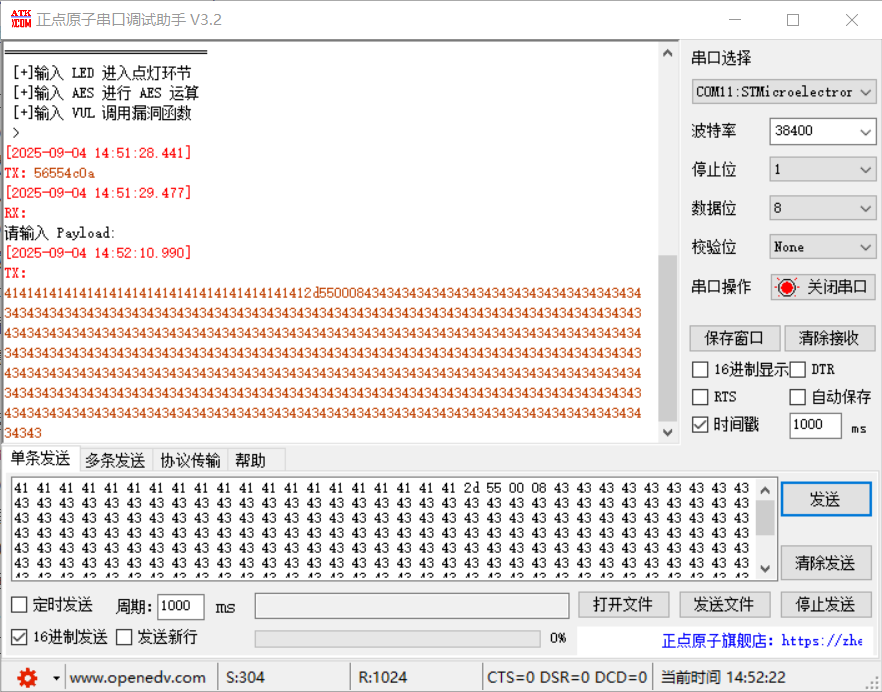
Task: Click receive window scroll-up arrow
Action: click(x=668, y=53)
